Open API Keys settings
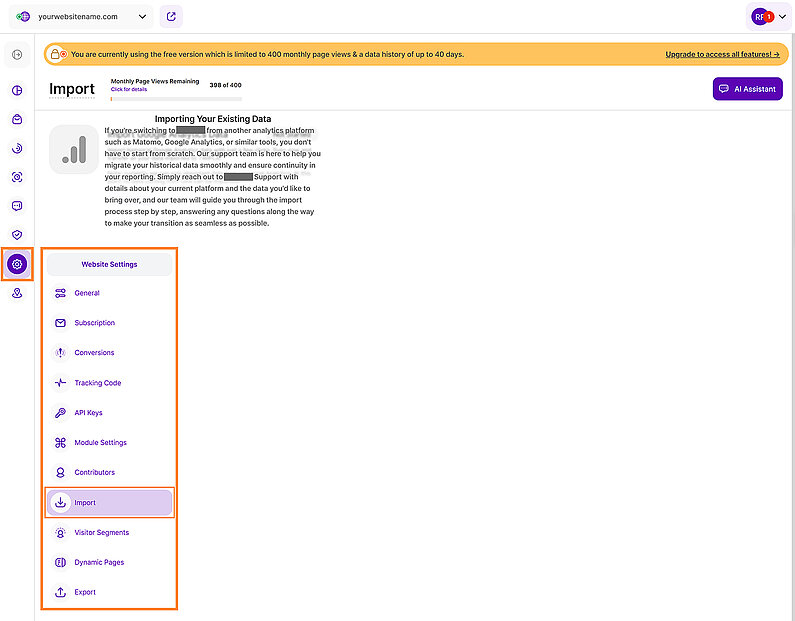 point(88,413)
